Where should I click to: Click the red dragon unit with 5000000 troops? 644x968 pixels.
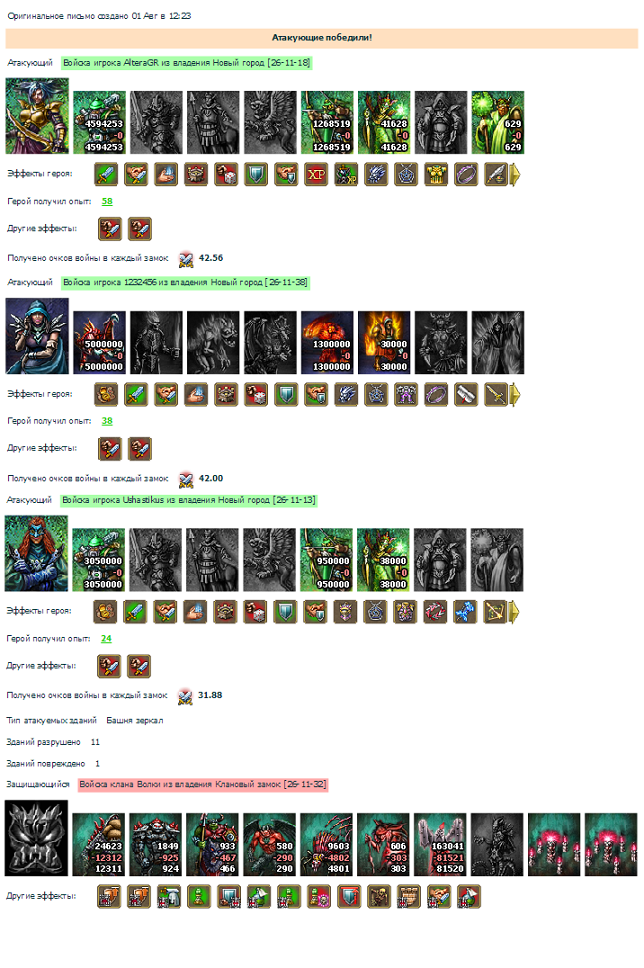coord(99,343)
